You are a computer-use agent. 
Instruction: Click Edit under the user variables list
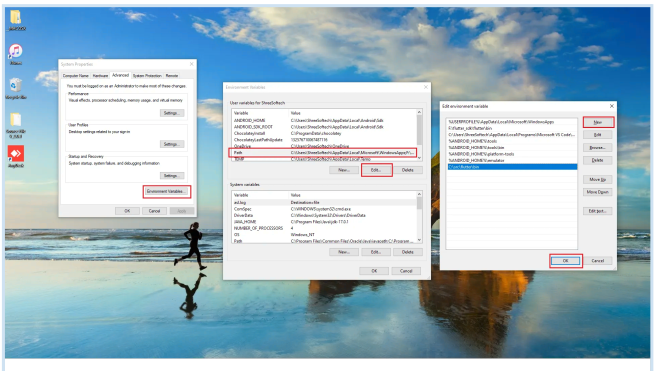coord(376,170)
